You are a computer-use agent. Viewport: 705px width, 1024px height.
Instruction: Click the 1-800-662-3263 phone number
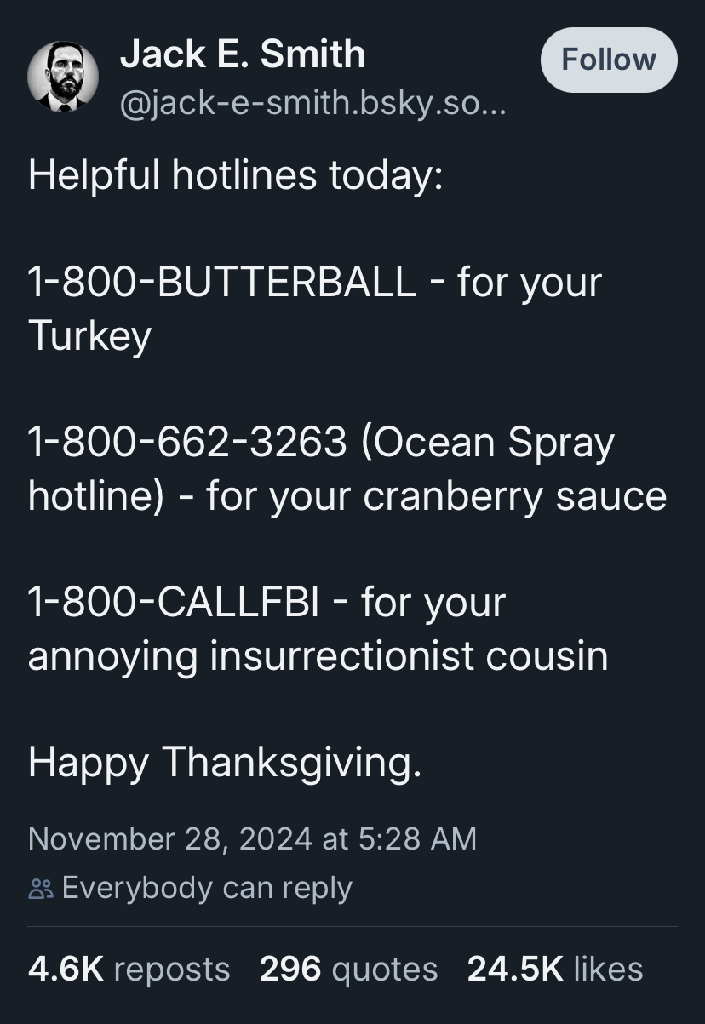187,442
